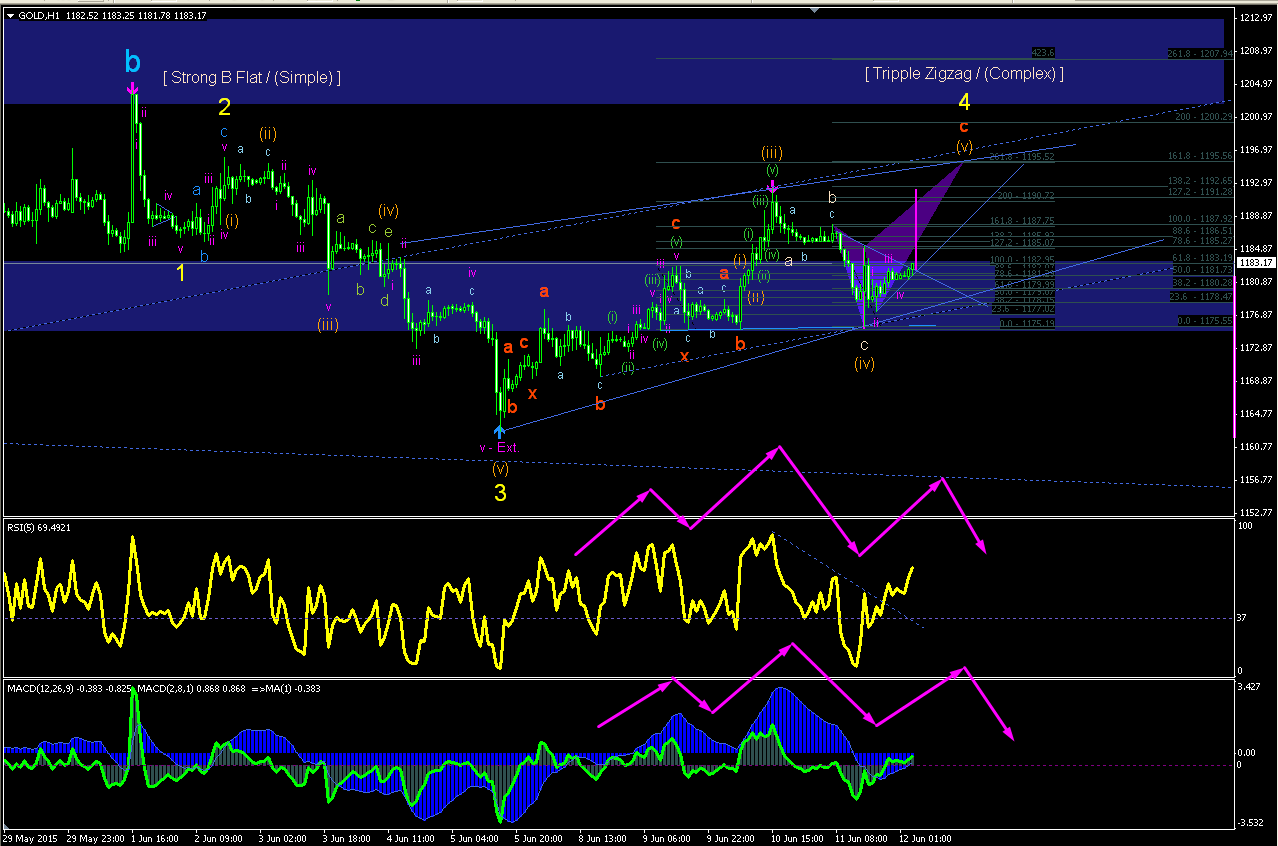Select the '261.8 - 1207.94' Fibonacci label
Screen dimensions: 1278x846
(x=1200, y=53)
